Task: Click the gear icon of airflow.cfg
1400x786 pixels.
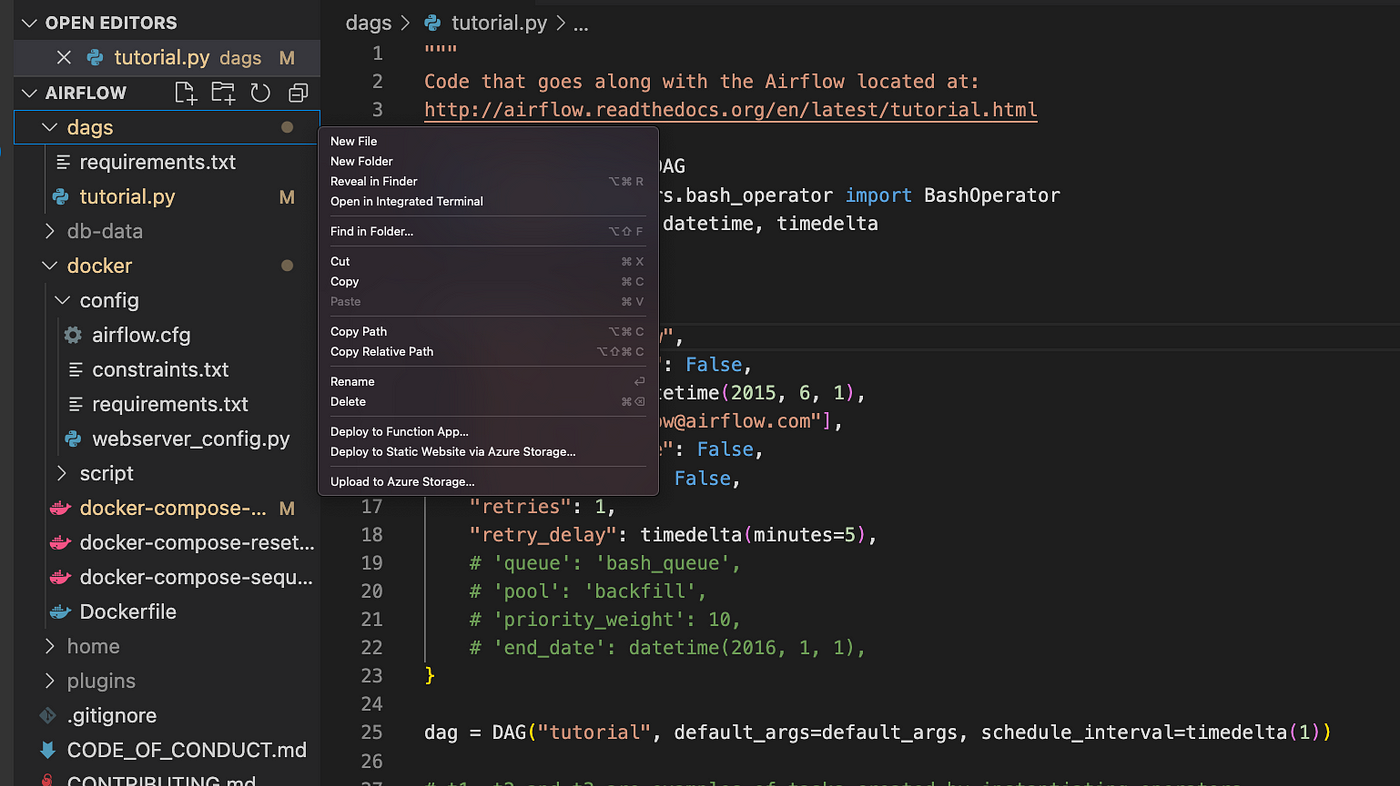Action: (73, 335)
